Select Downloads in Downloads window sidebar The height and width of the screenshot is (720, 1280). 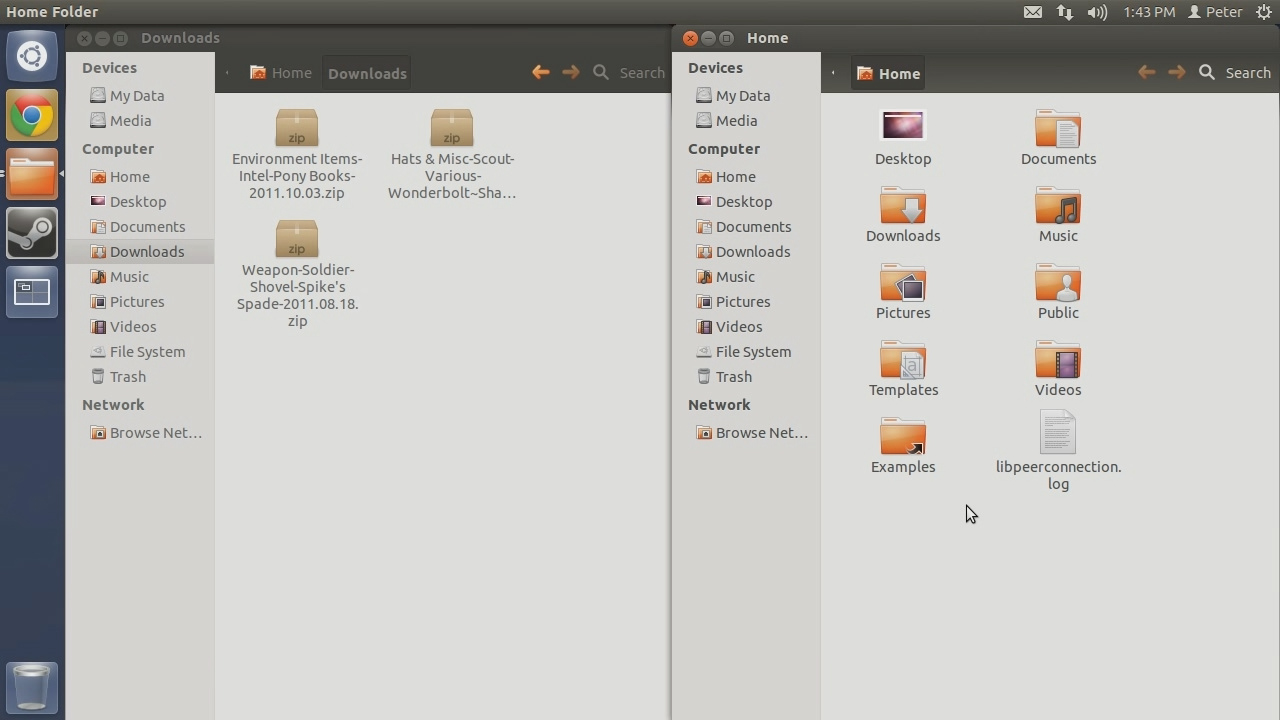[x=140, y=252]
